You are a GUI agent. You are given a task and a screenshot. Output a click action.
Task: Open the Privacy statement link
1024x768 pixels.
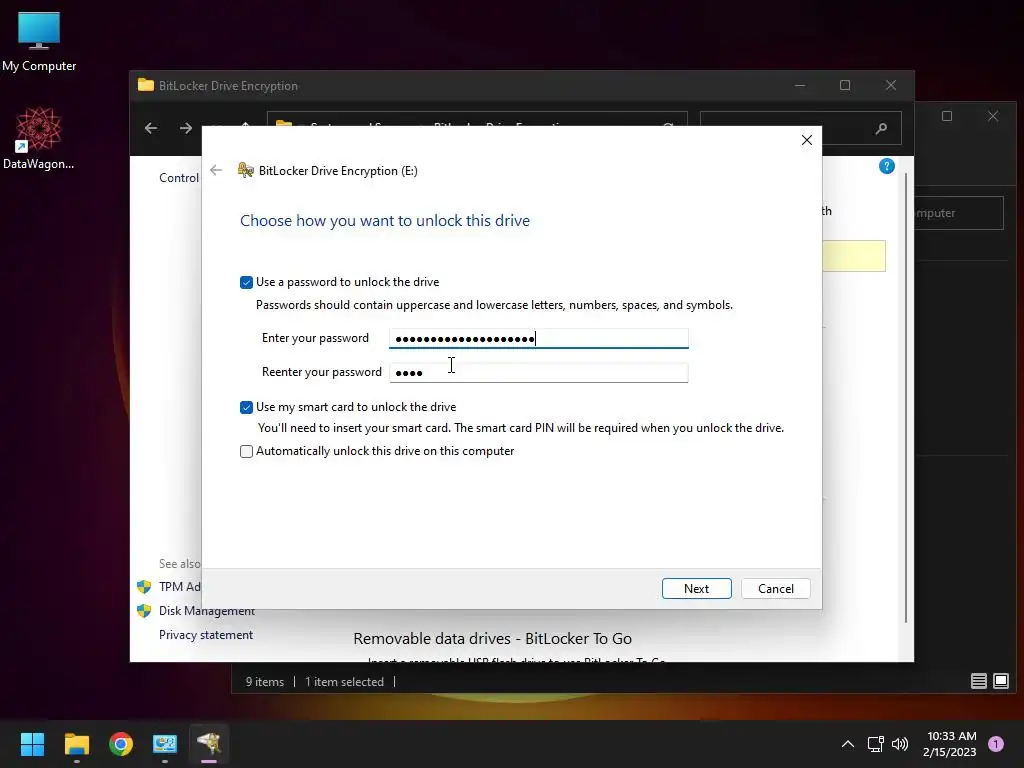(x=206, y=635)
